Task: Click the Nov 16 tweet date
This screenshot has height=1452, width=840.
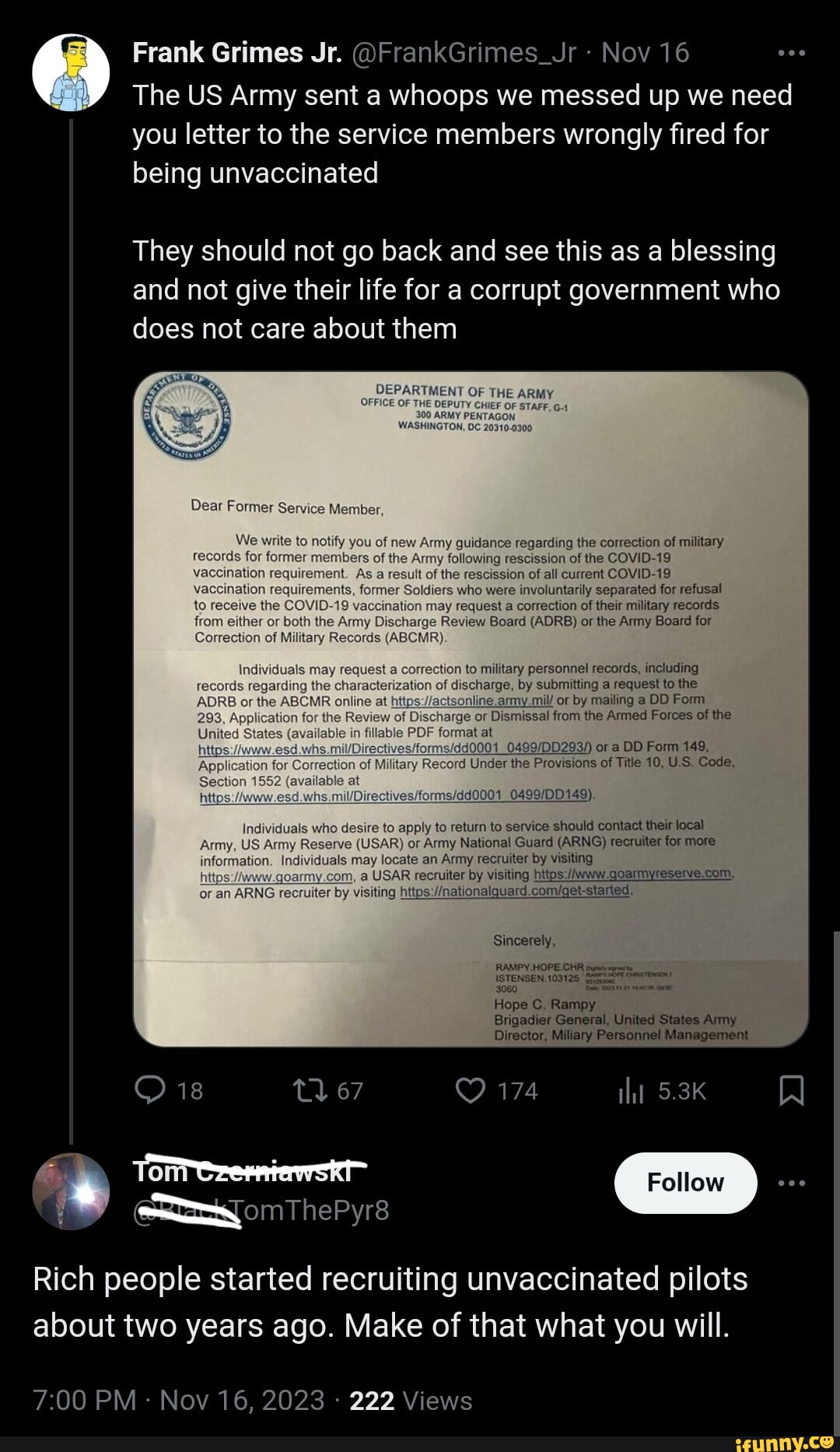Action: 645,52
